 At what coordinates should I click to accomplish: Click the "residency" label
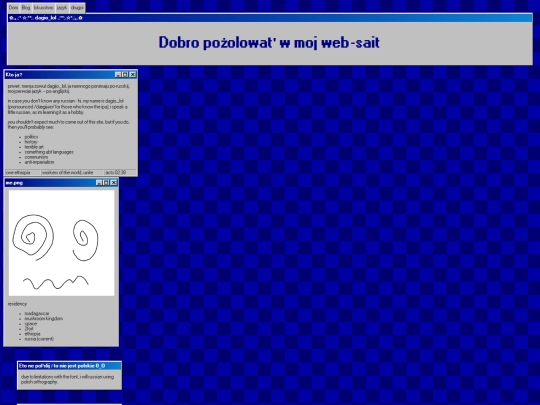pos(17,304)
